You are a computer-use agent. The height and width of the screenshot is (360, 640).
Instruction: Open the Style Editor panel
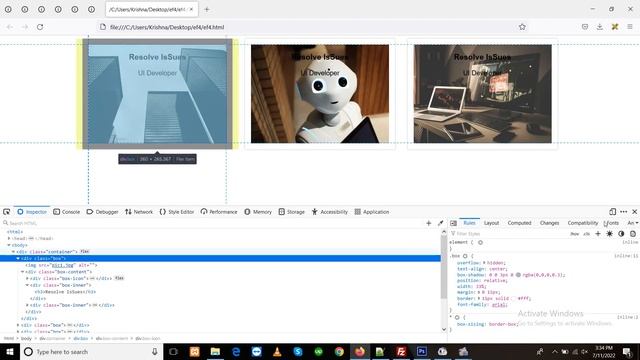[x=176, y=212]
